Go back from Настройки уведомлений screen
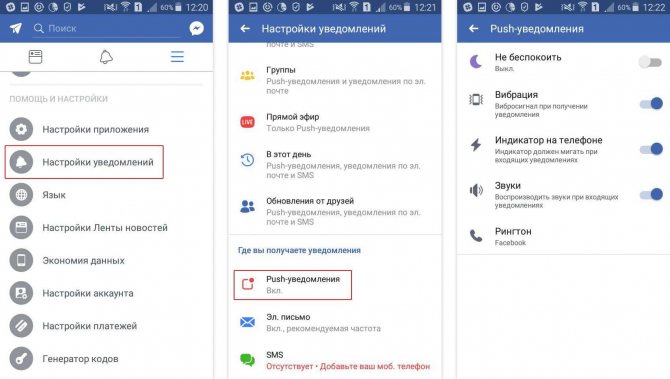 click(245, 29)
